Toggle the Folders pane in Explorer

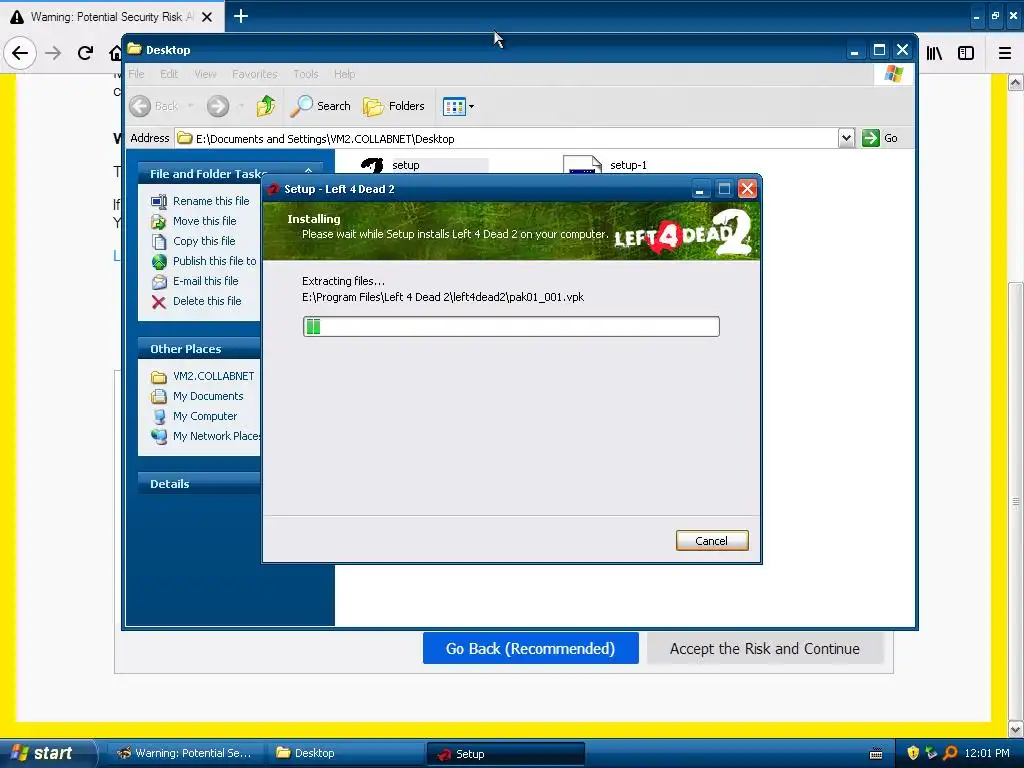tap(394, 106)
